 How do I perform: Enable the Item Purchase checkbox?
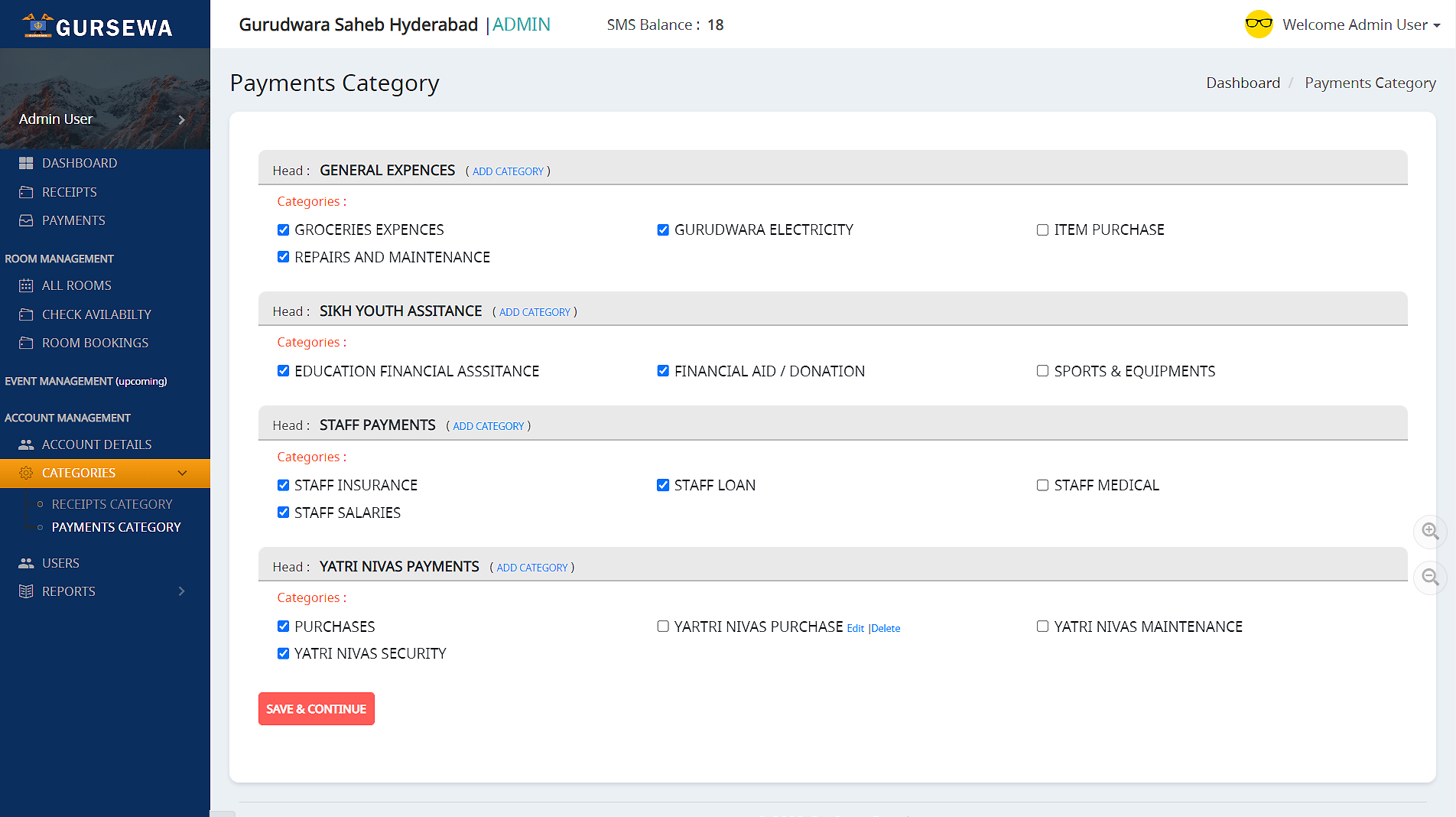point(1042,230)
